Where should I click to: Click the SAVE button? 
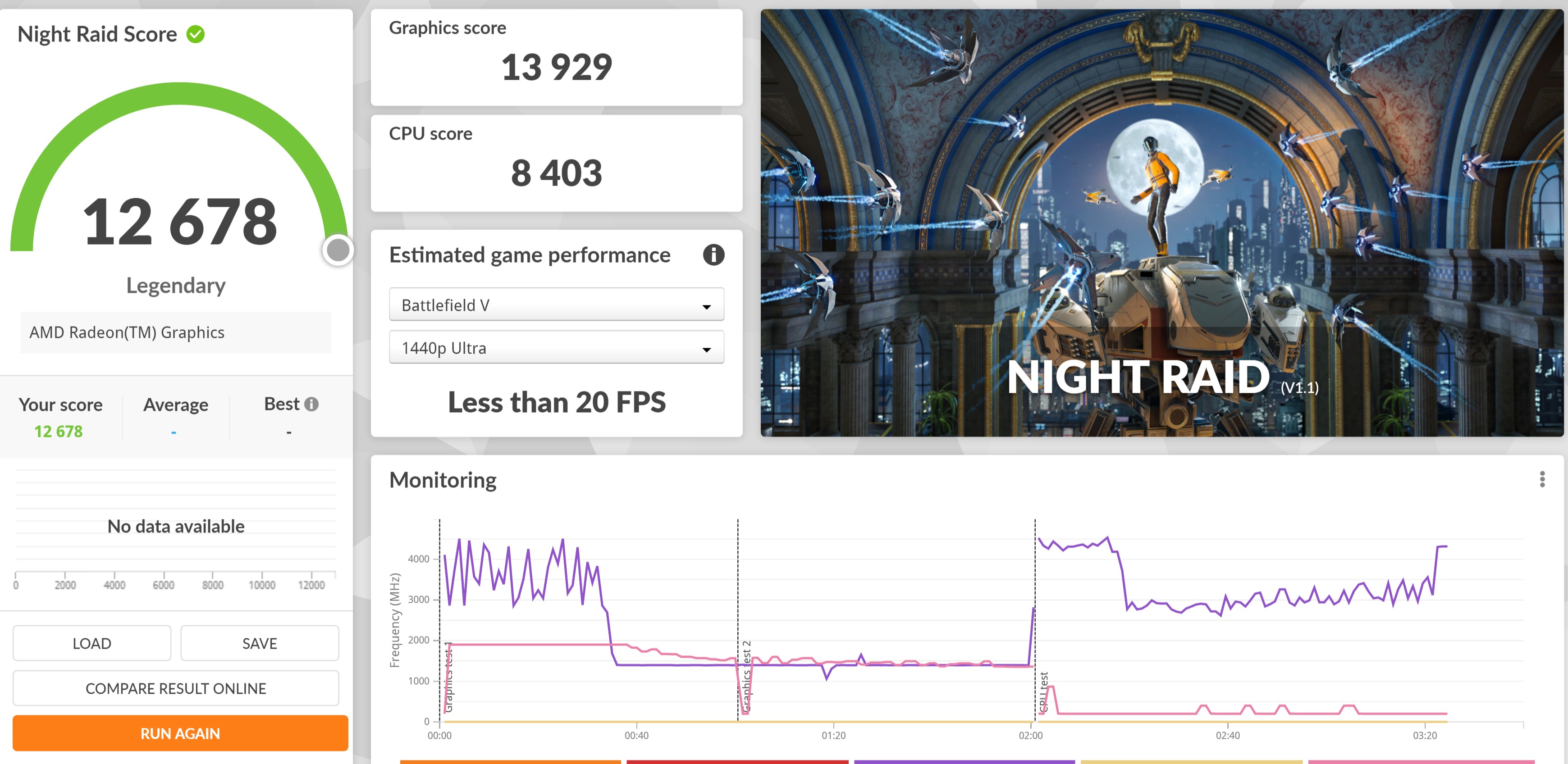pyautogui.click(x=260, y=644)
